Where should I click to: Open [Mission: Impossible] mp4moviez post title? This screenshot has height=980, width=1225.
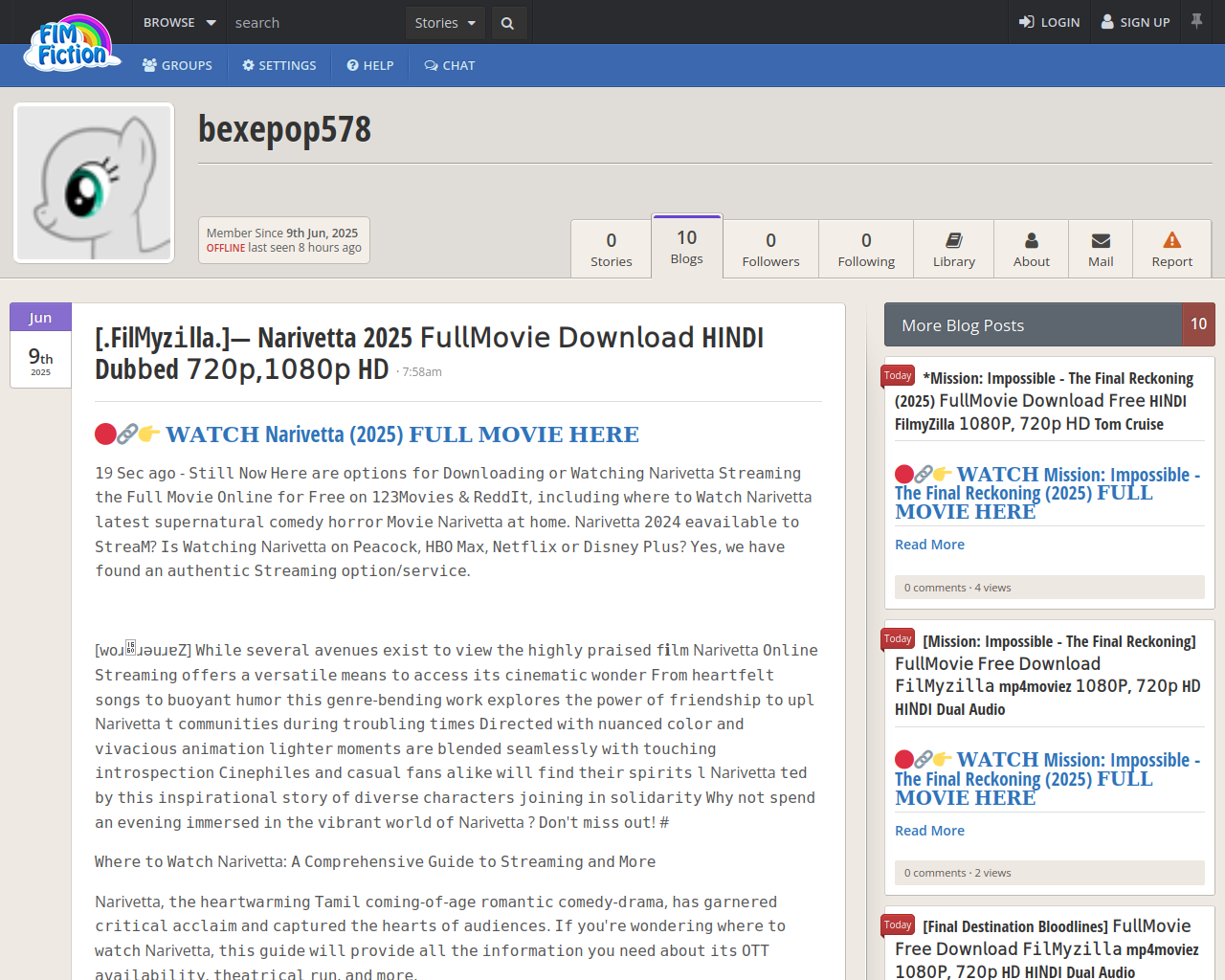tap(1047, 675)
